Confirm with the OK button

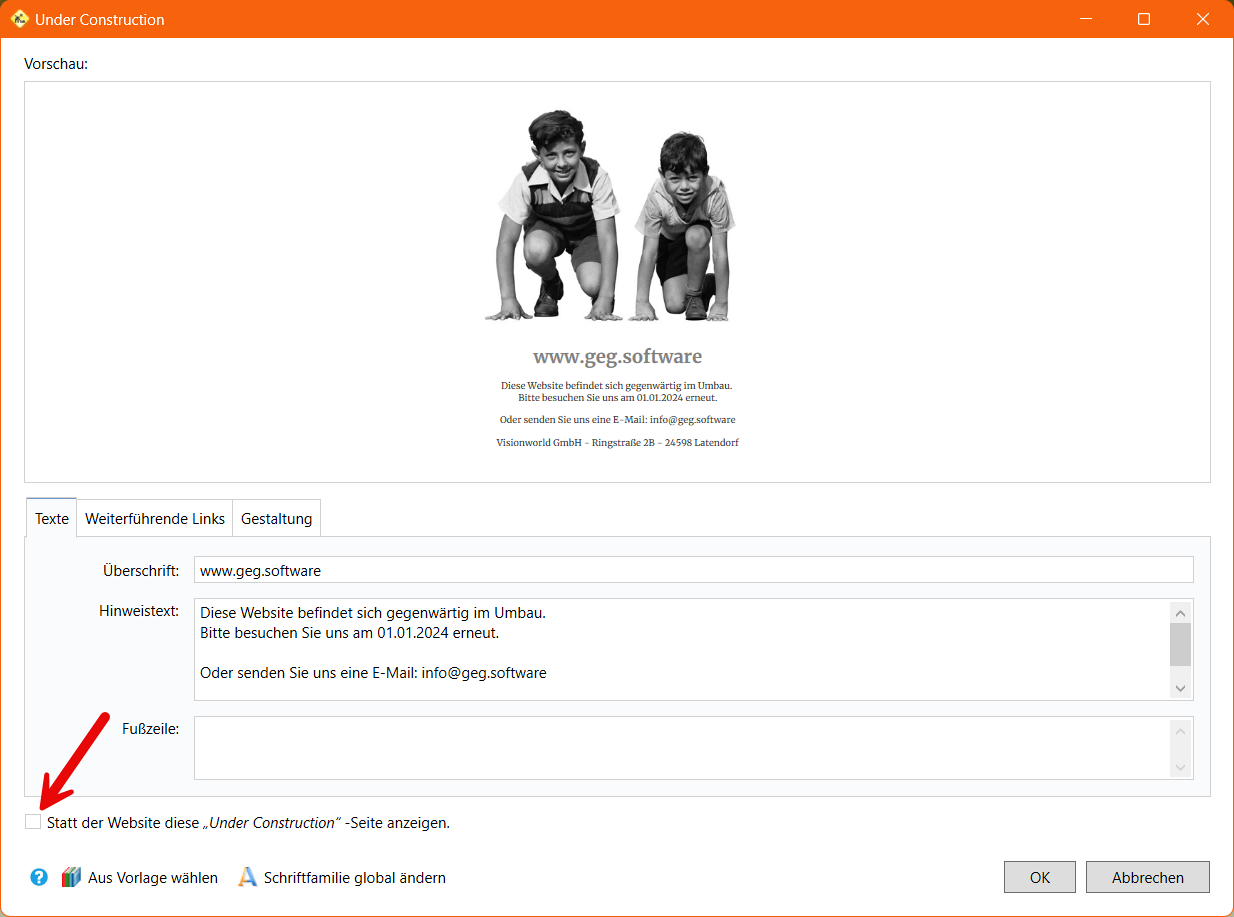pyautogui.click(x=1040, y=877)
